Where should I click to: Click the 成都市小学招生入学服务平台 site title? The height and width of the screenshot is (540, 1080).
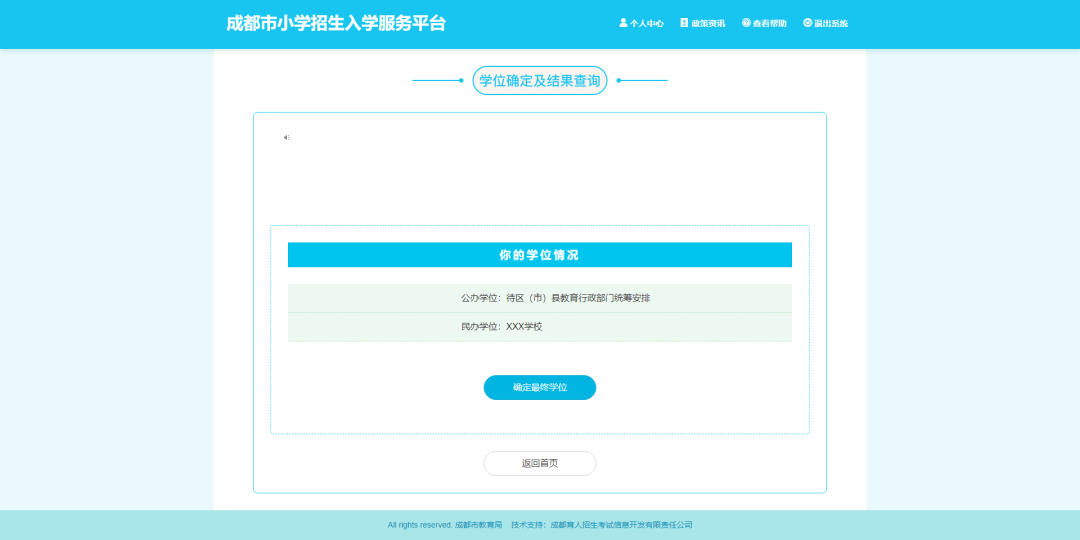tap(336, 23)
